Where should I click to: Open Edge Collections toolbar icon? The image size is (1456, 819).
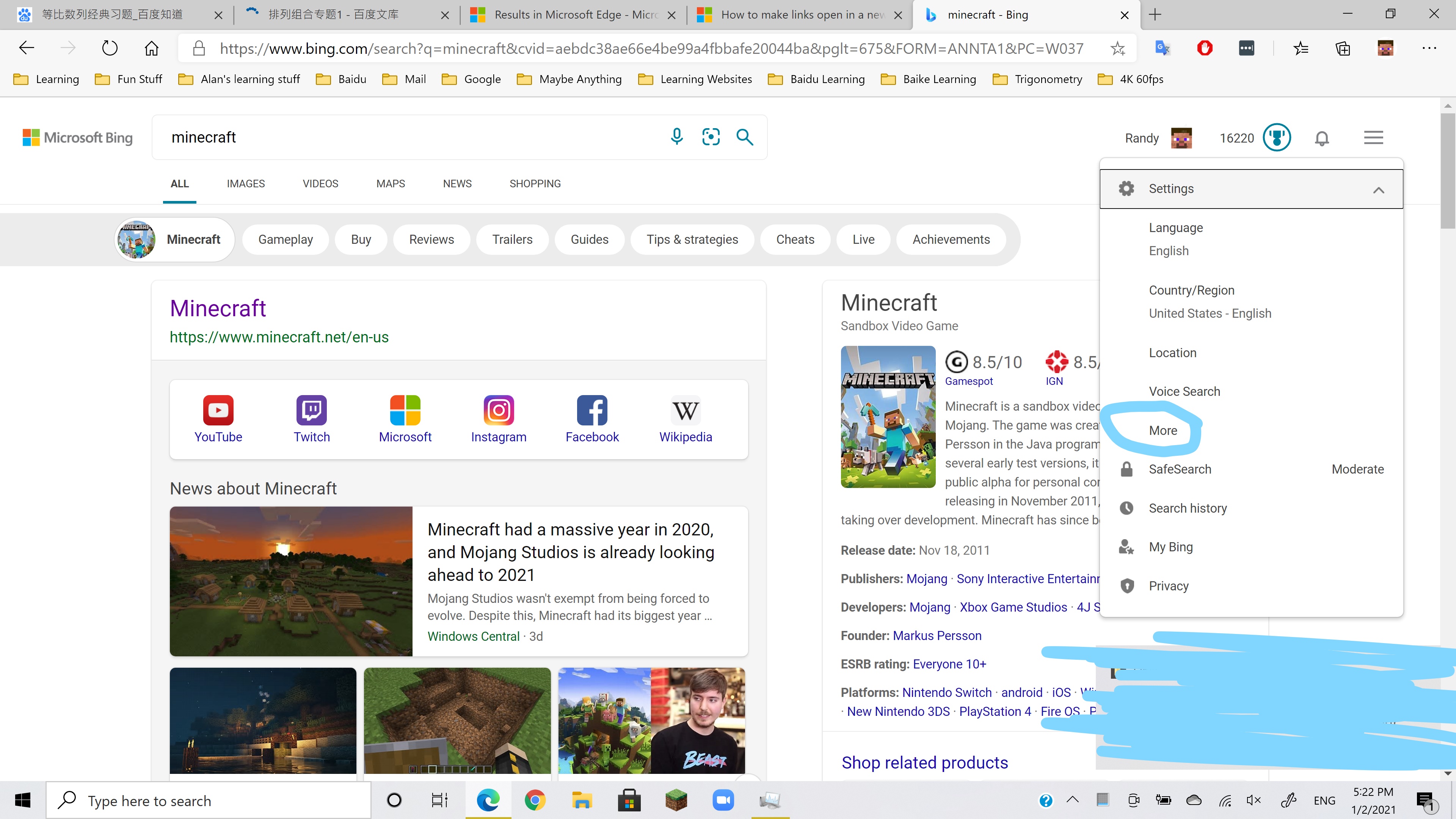click(1343, 49)
